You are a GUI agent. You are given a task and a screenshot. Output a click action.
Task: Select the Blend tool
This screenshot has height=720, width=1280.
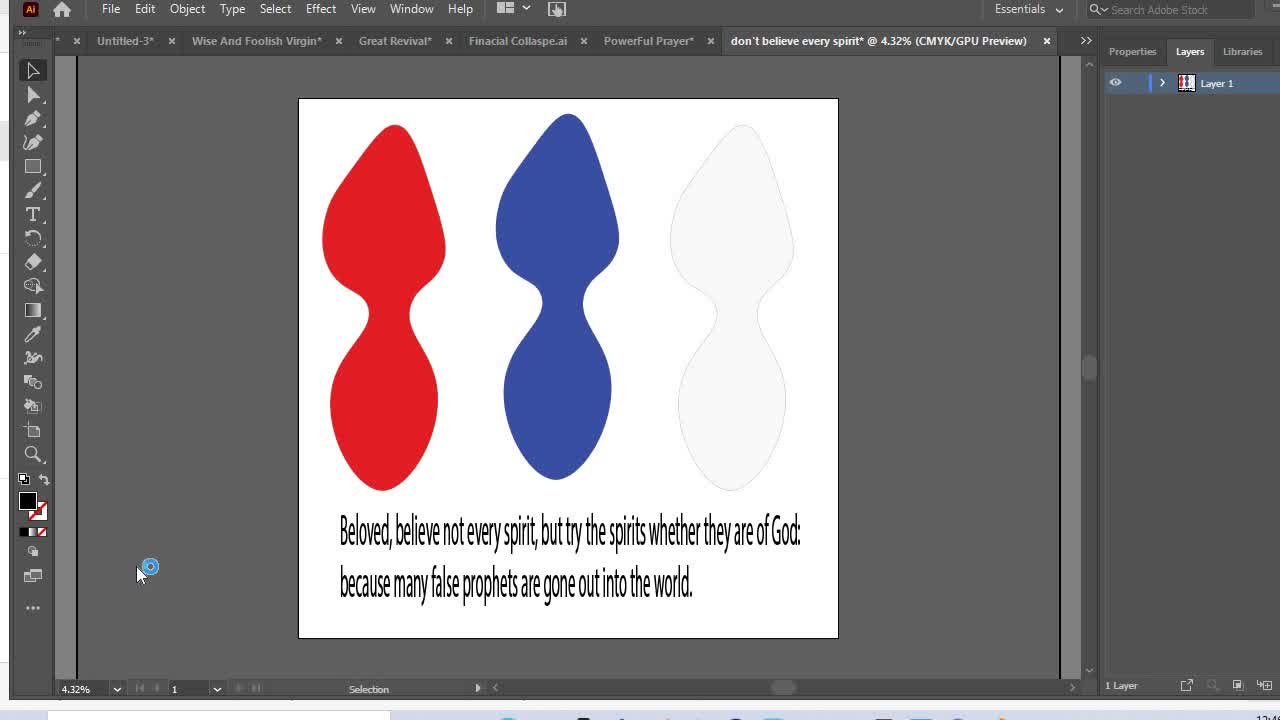click(x=33, y=382)
